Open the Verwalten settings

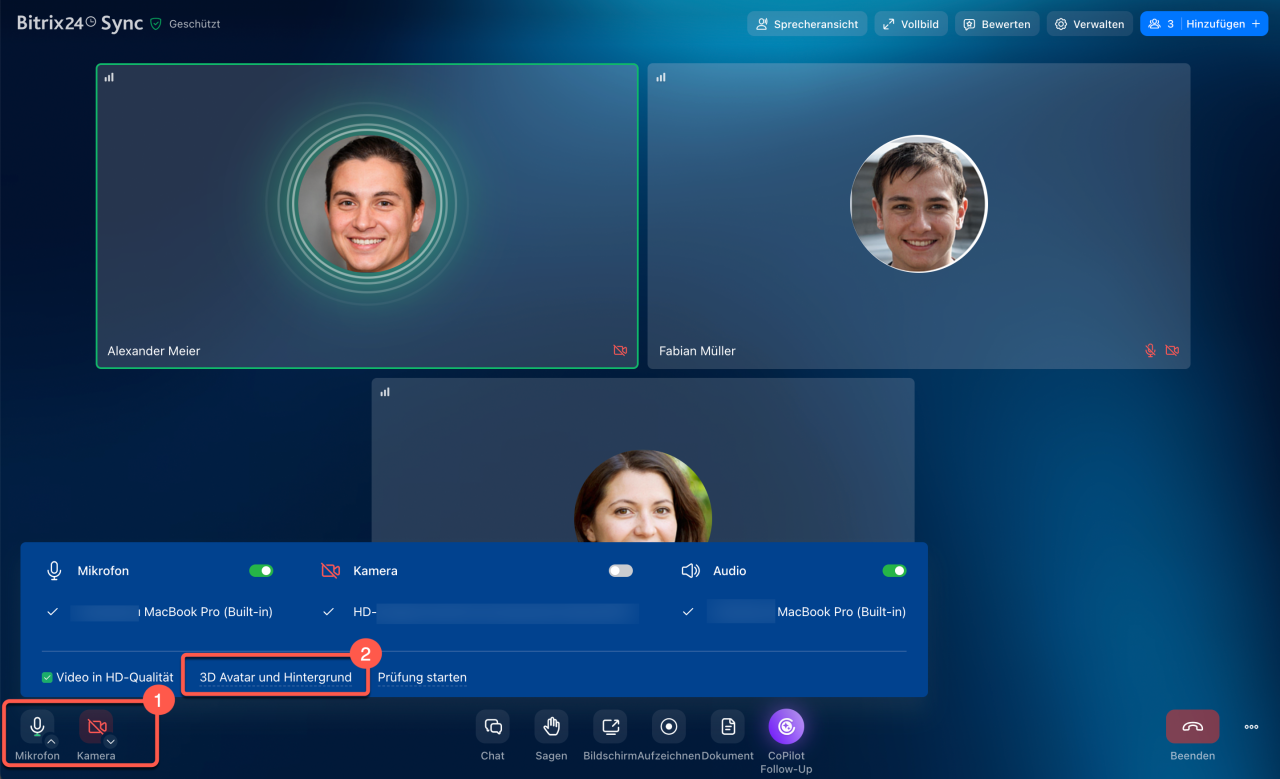1090,24
